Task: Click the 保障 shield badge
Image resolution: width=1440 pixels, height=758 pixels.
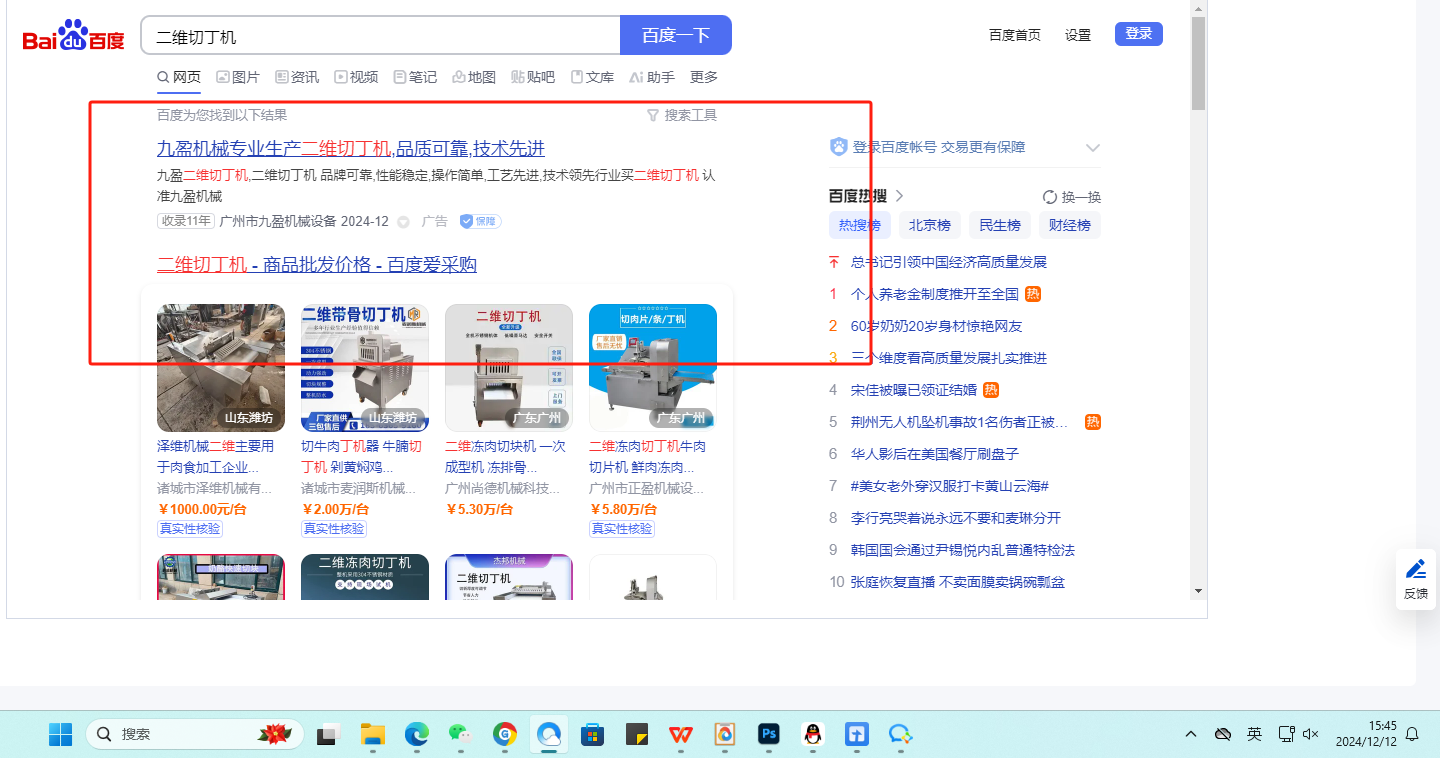Action: coord(480,221)
